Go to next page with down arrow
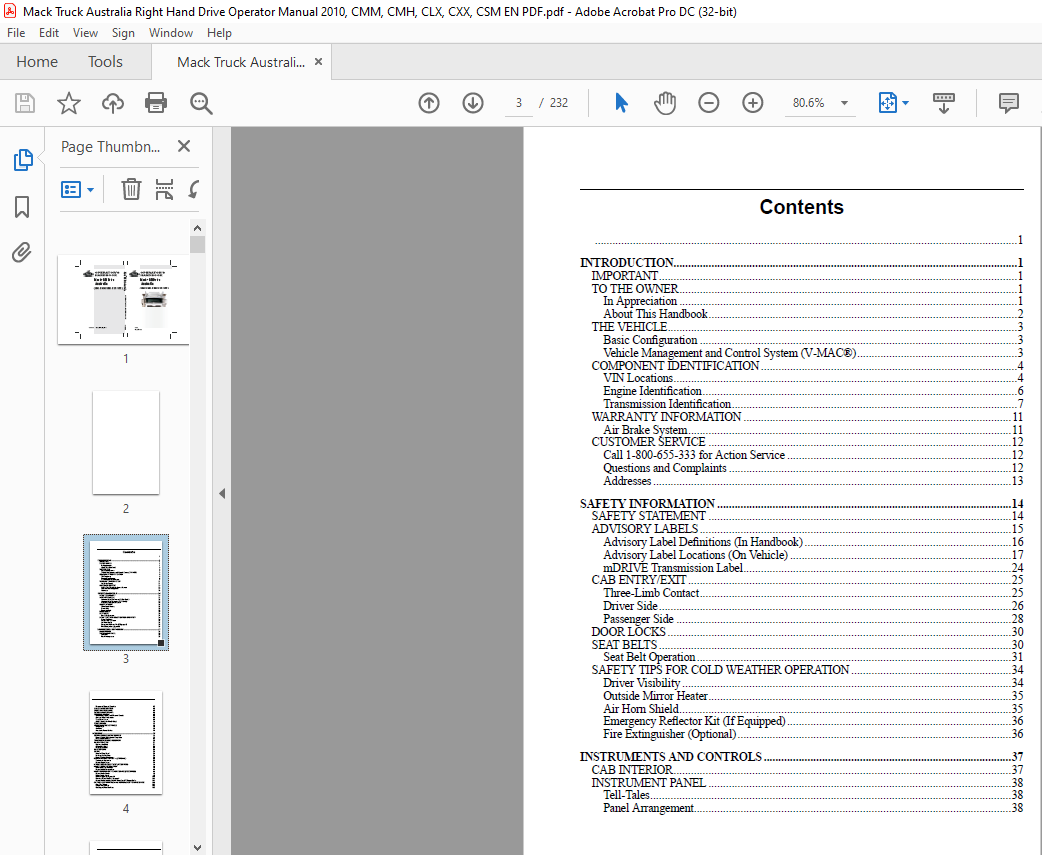 pyautogui.click(x=472, y=103)
